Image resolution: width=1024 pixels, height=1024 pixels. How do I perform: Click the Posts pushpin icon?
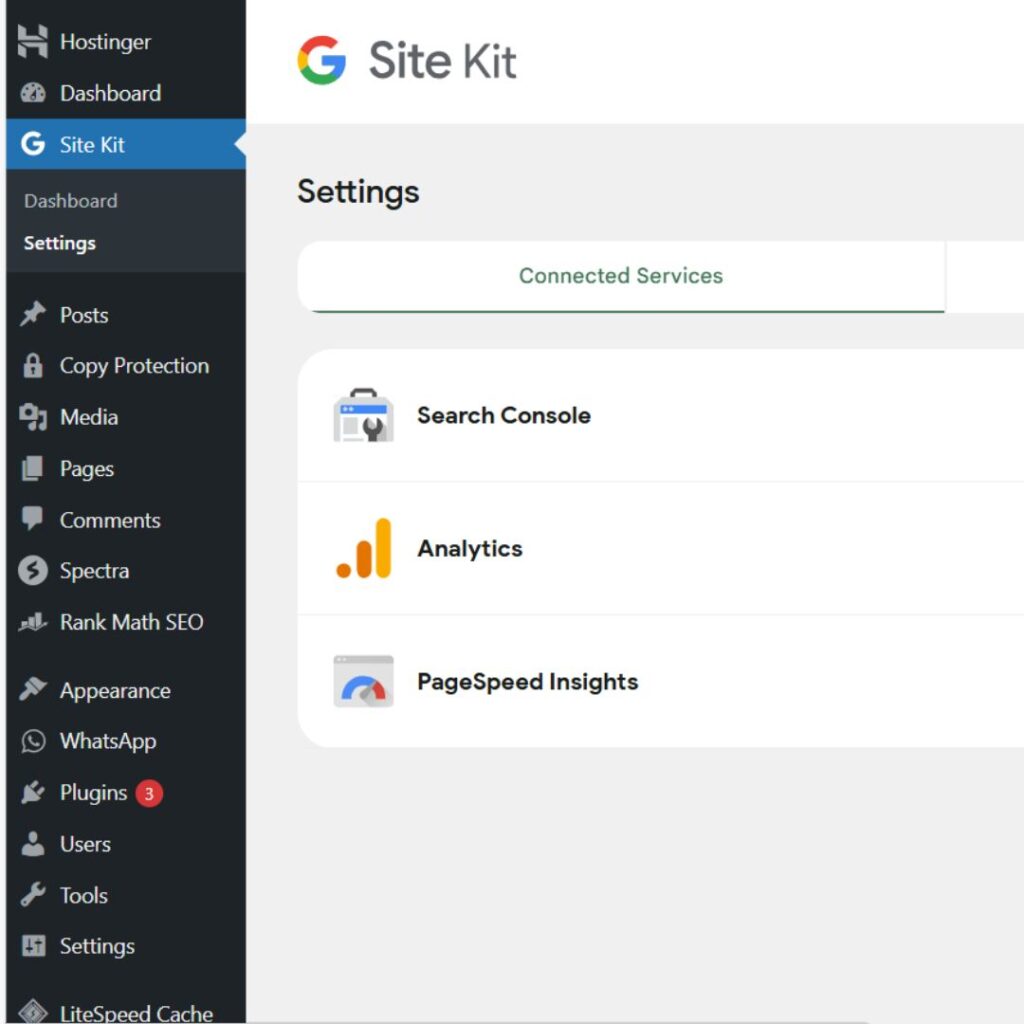point(33,314)
